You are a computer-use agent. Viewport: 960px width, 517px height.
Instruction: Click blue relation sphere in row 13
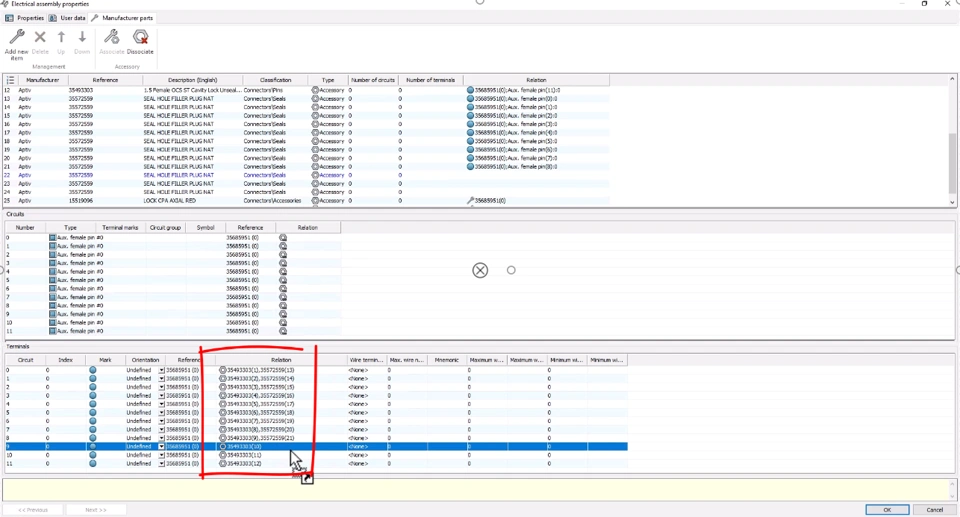[x=470, y=99]
